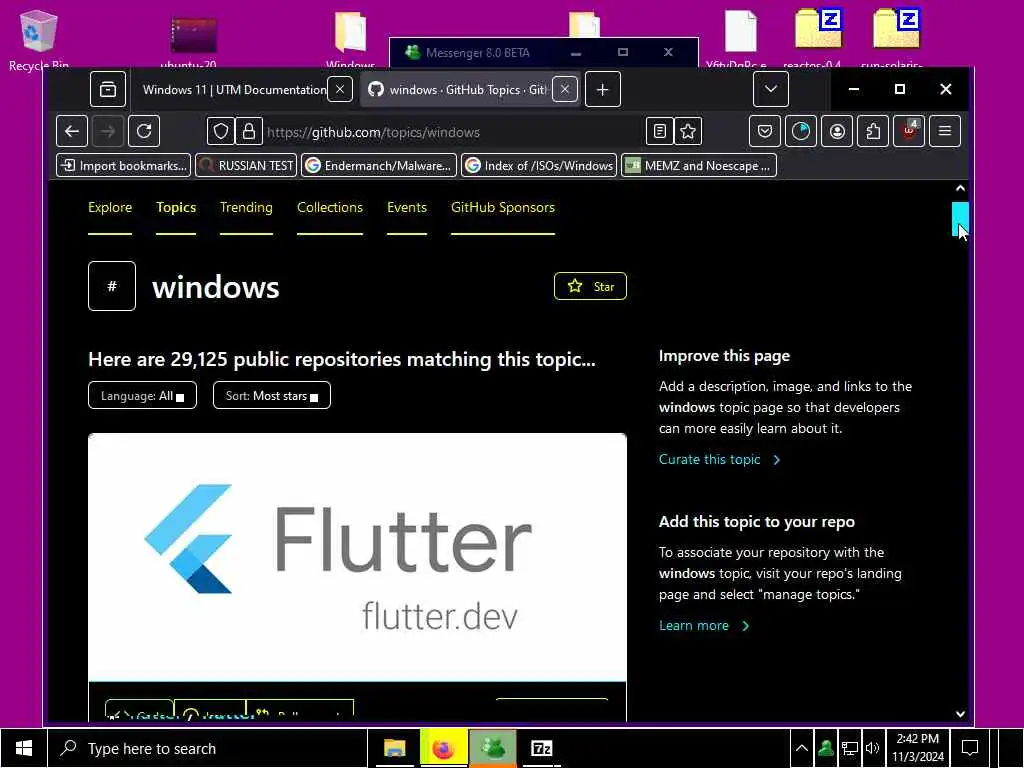The height and width of the screenshot is (768, 1024).
Task: Select the Topics navigation item
Action: pyautogui.click(x=176, y=208)
